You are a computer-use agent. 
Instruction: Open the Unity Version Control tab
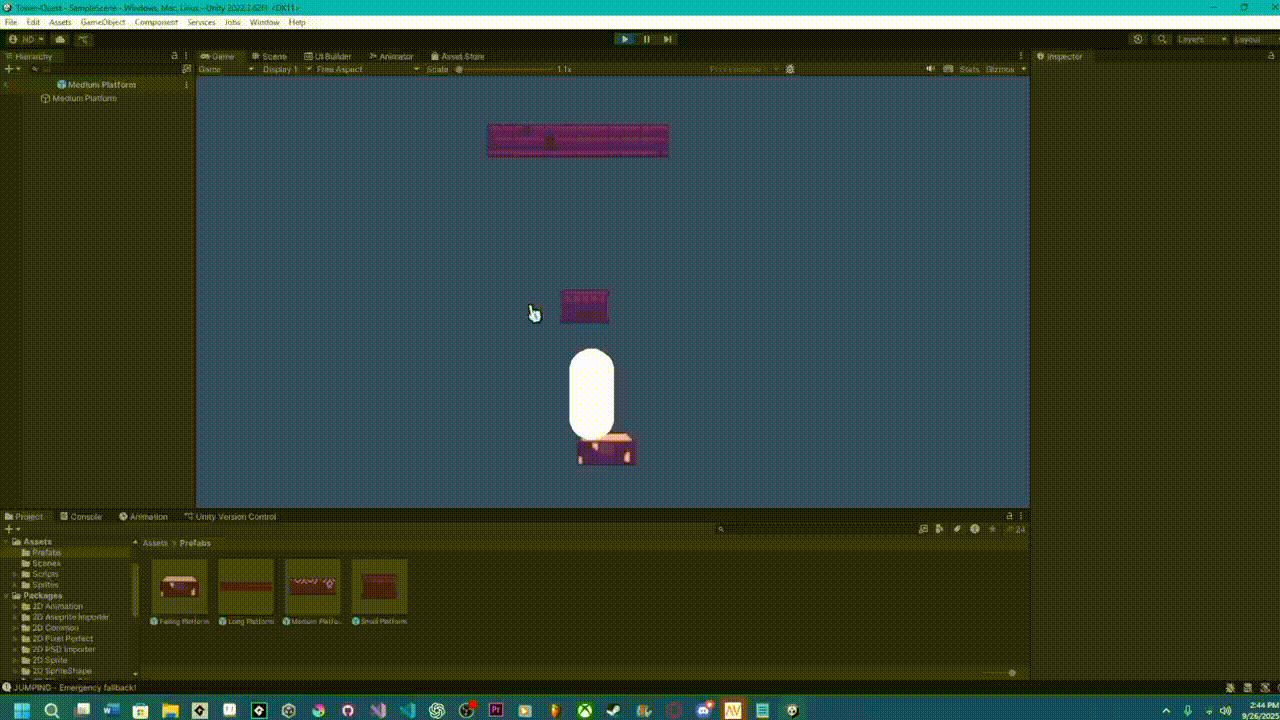click(x=230, y=517)
